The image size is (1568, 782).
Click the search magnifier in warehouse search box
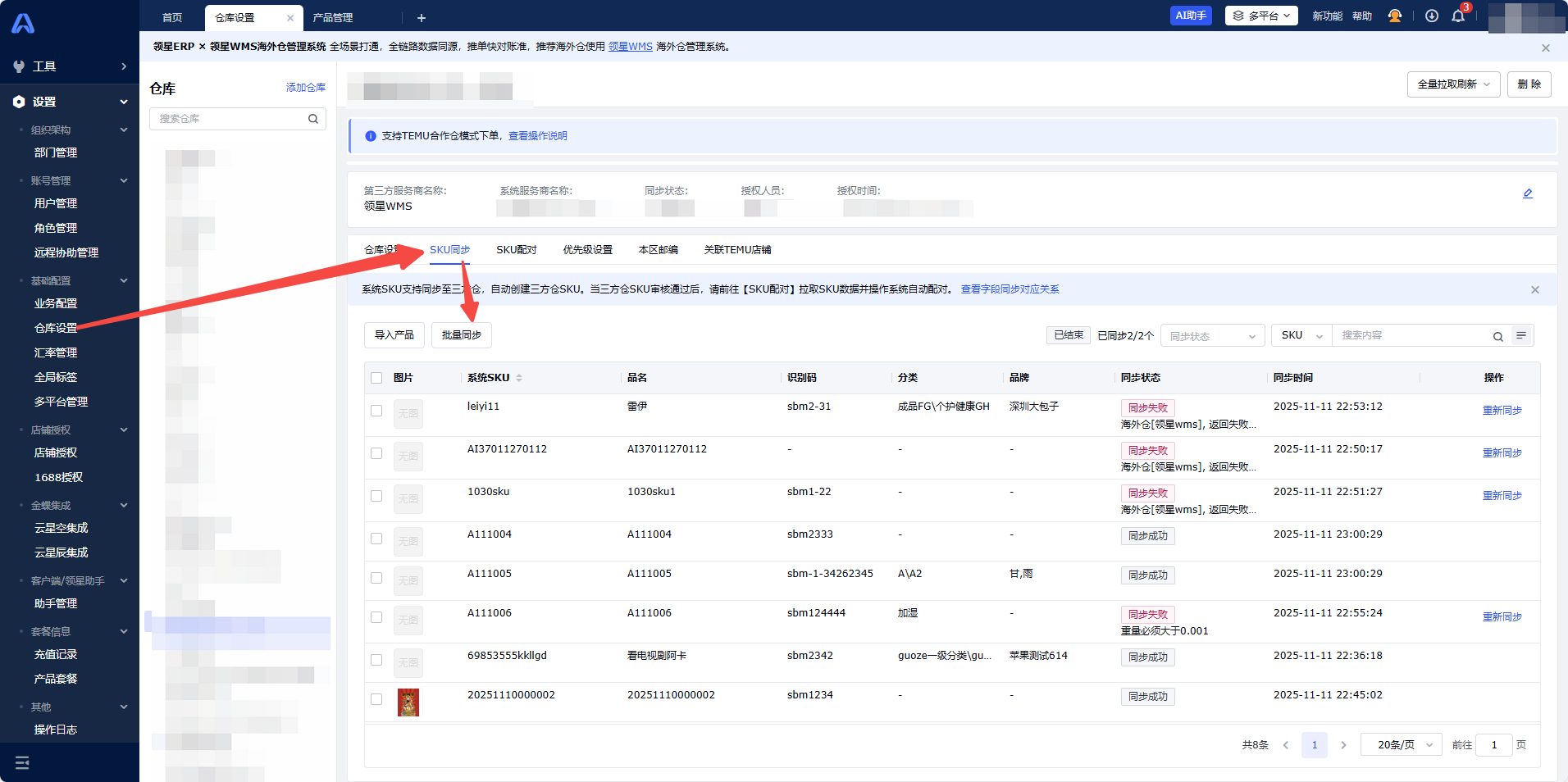pos(312,119)
